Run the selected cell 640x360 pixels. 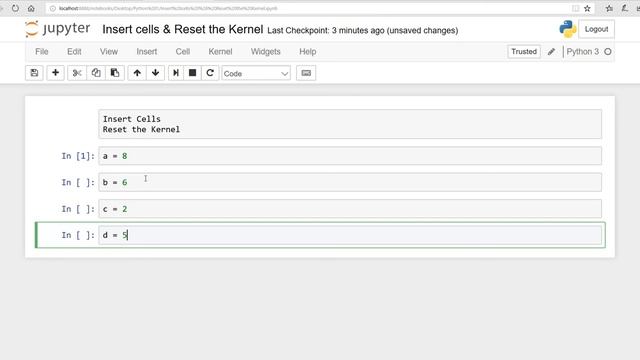[x=176, y=73]
